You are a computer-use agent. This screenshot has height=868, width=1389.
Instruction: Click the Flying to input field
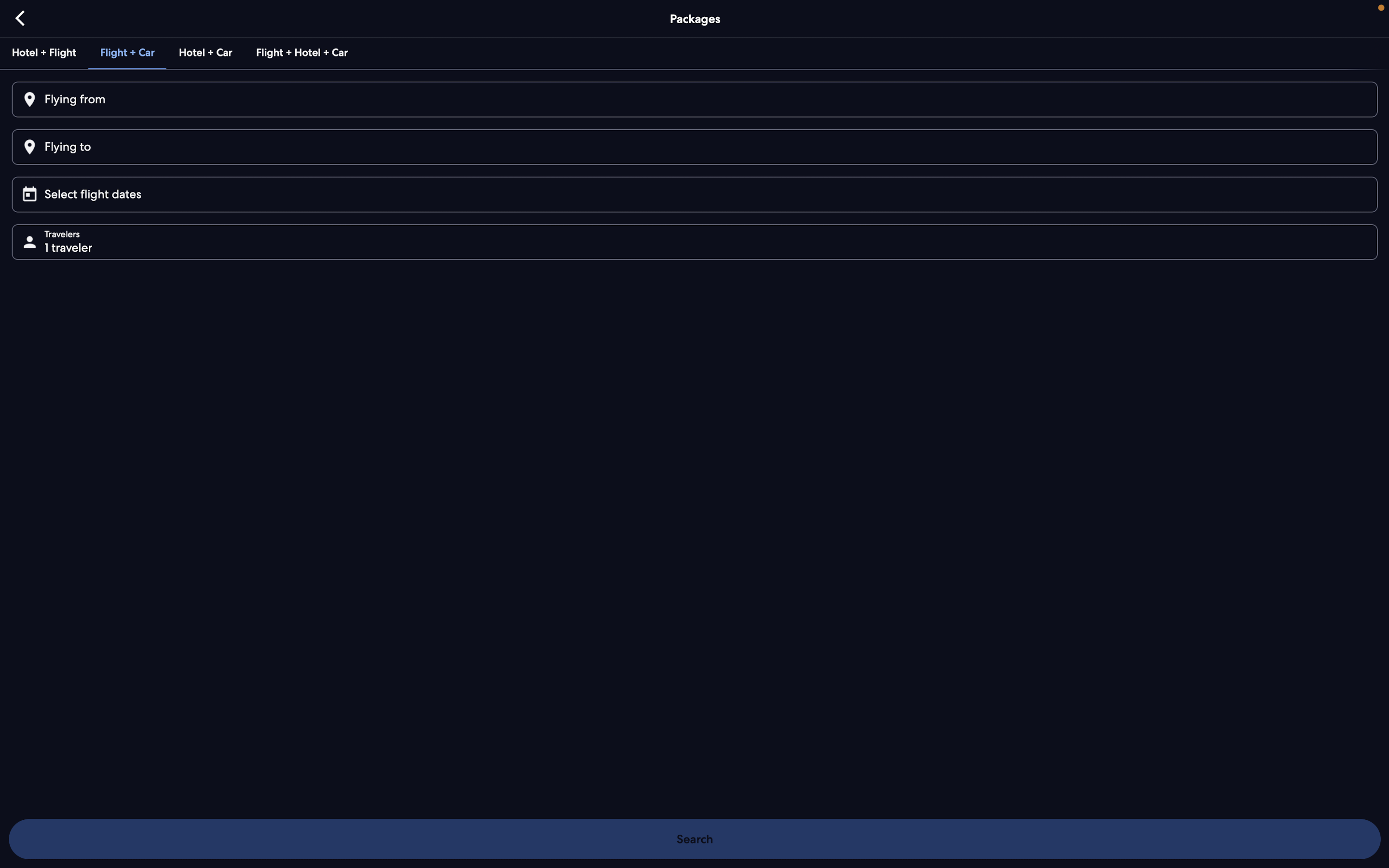(x=694, y=147)
